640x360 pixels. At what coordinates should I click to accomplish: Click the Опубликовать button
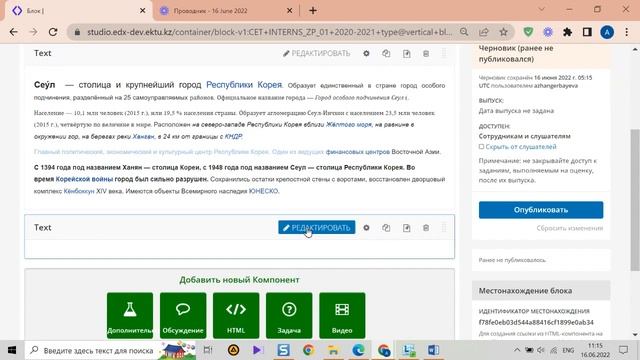point(541,210)
